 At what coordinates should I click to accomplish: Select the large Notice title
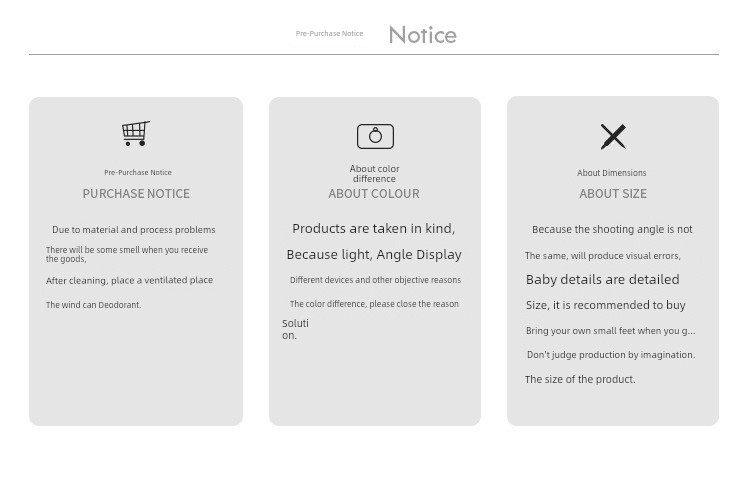pyautogui.click(x=422, y=35)
